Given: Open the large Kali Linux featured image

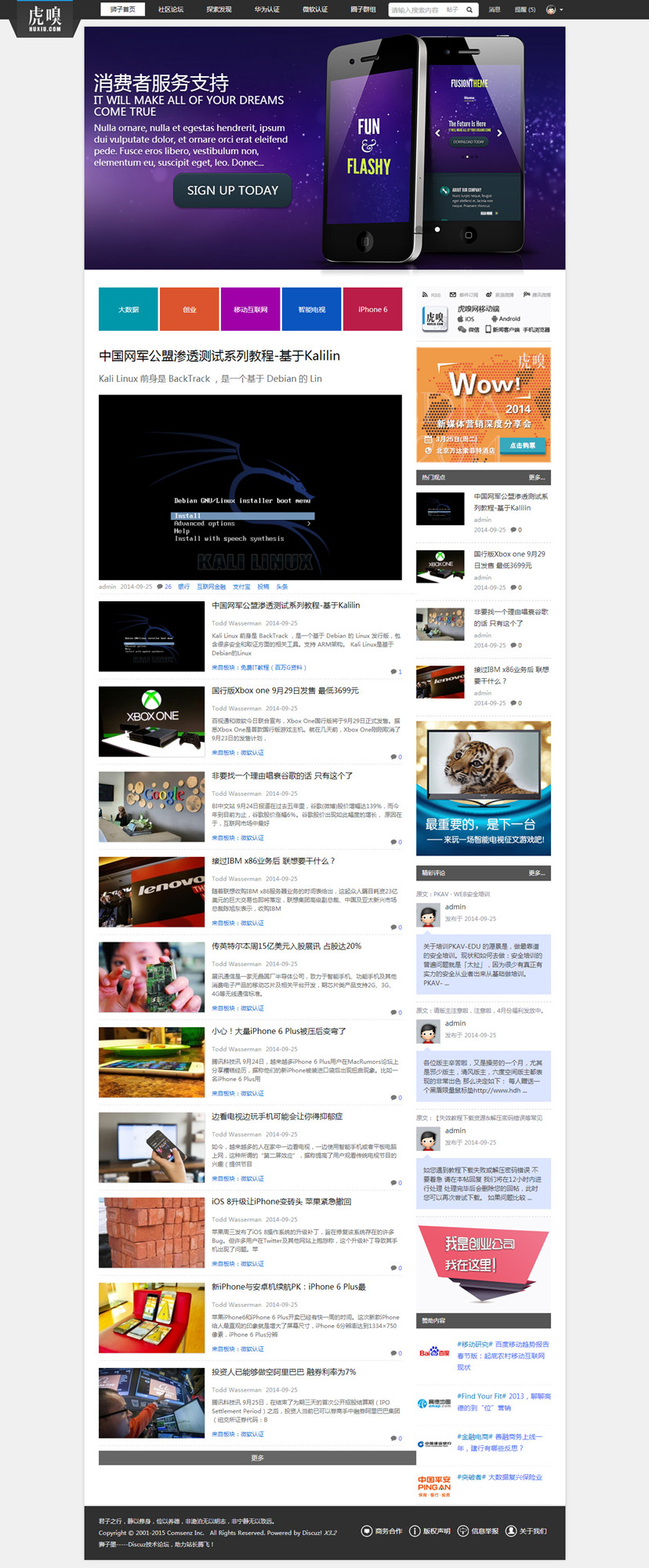Looking at the screenshot, I should click(250, 487).
